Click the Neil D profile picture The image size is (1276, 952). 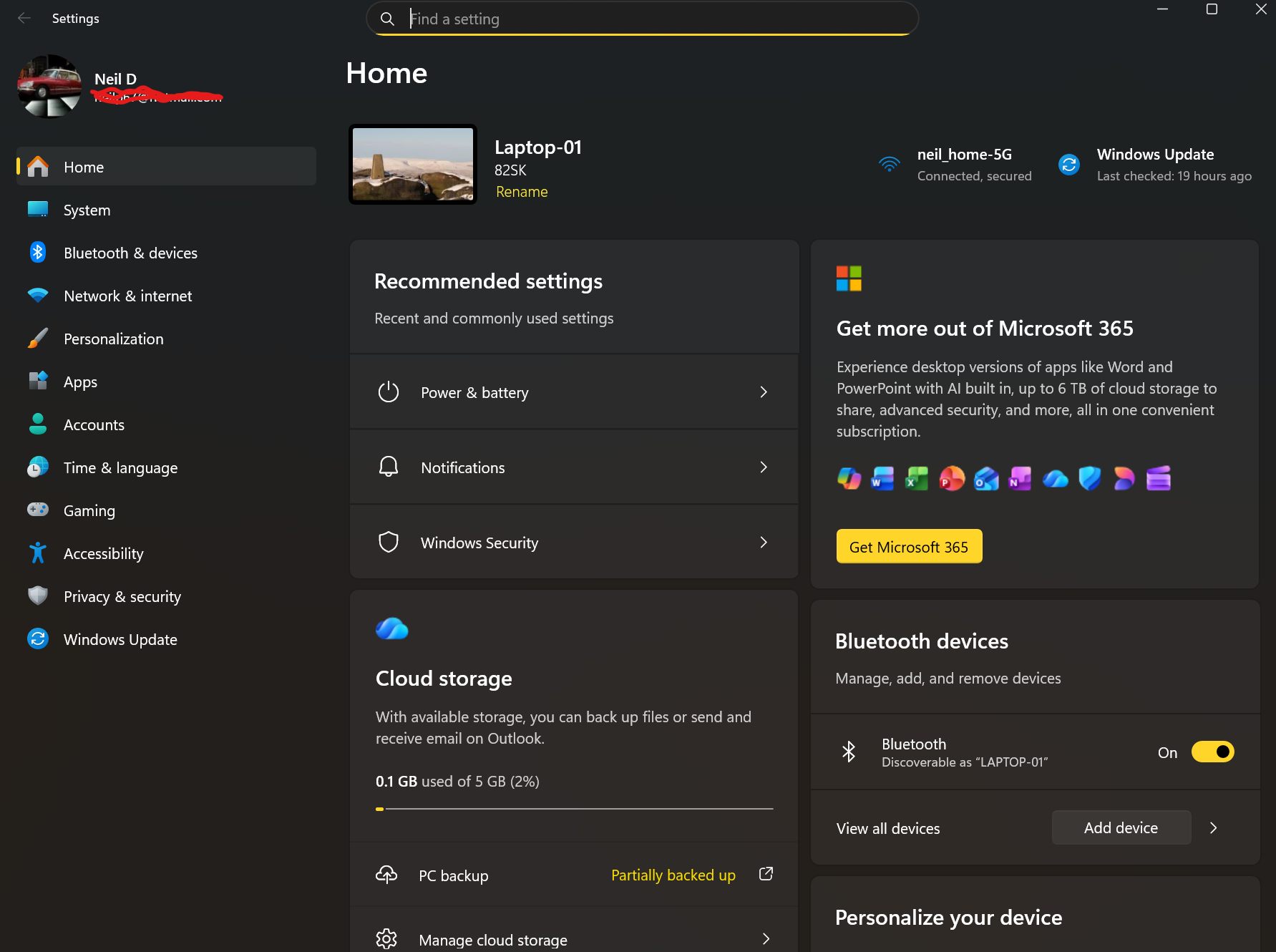tap(49, 86)
